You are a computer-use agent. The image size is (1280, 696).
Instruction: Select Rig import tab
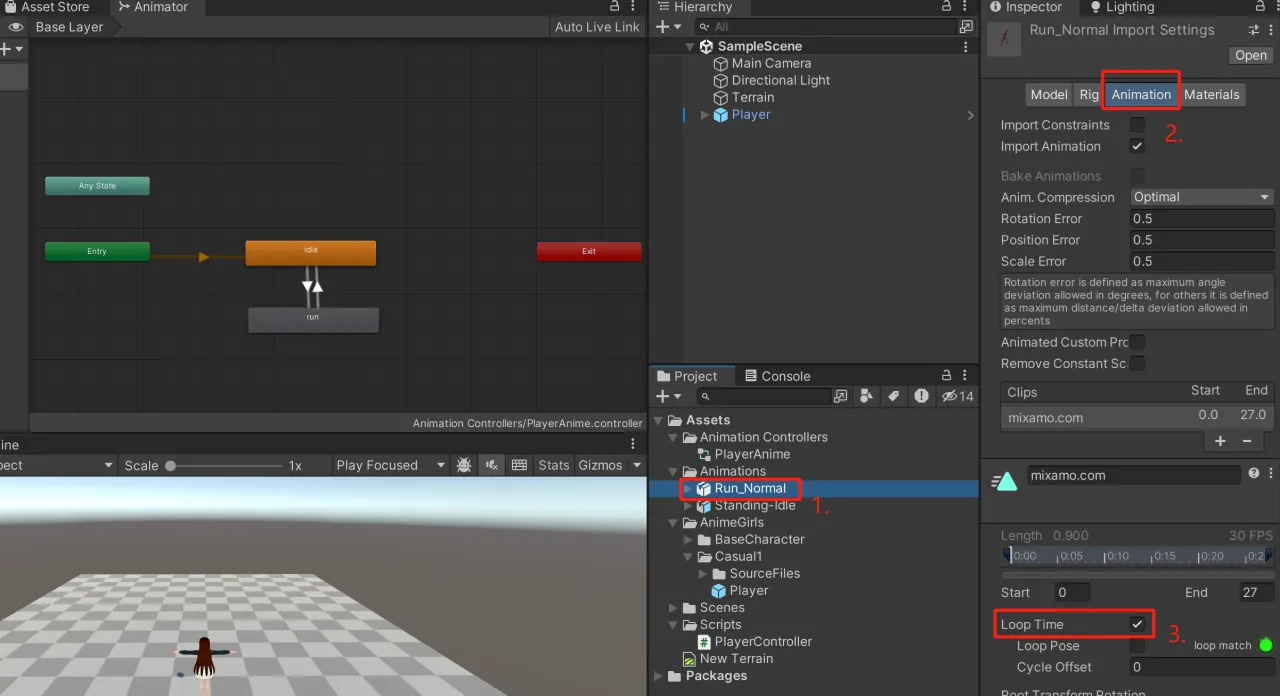click(1089, 94)
